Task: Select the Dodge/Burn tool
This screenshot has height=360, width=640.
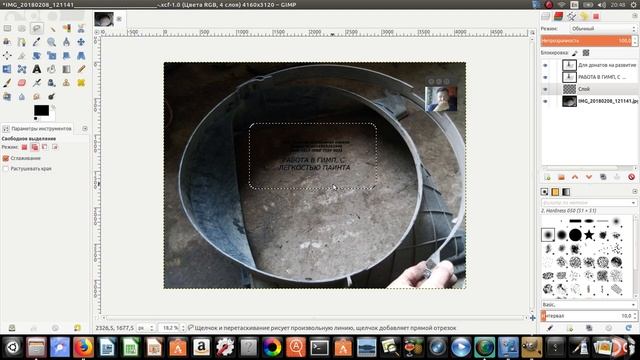Action: [x=51, y=97]
